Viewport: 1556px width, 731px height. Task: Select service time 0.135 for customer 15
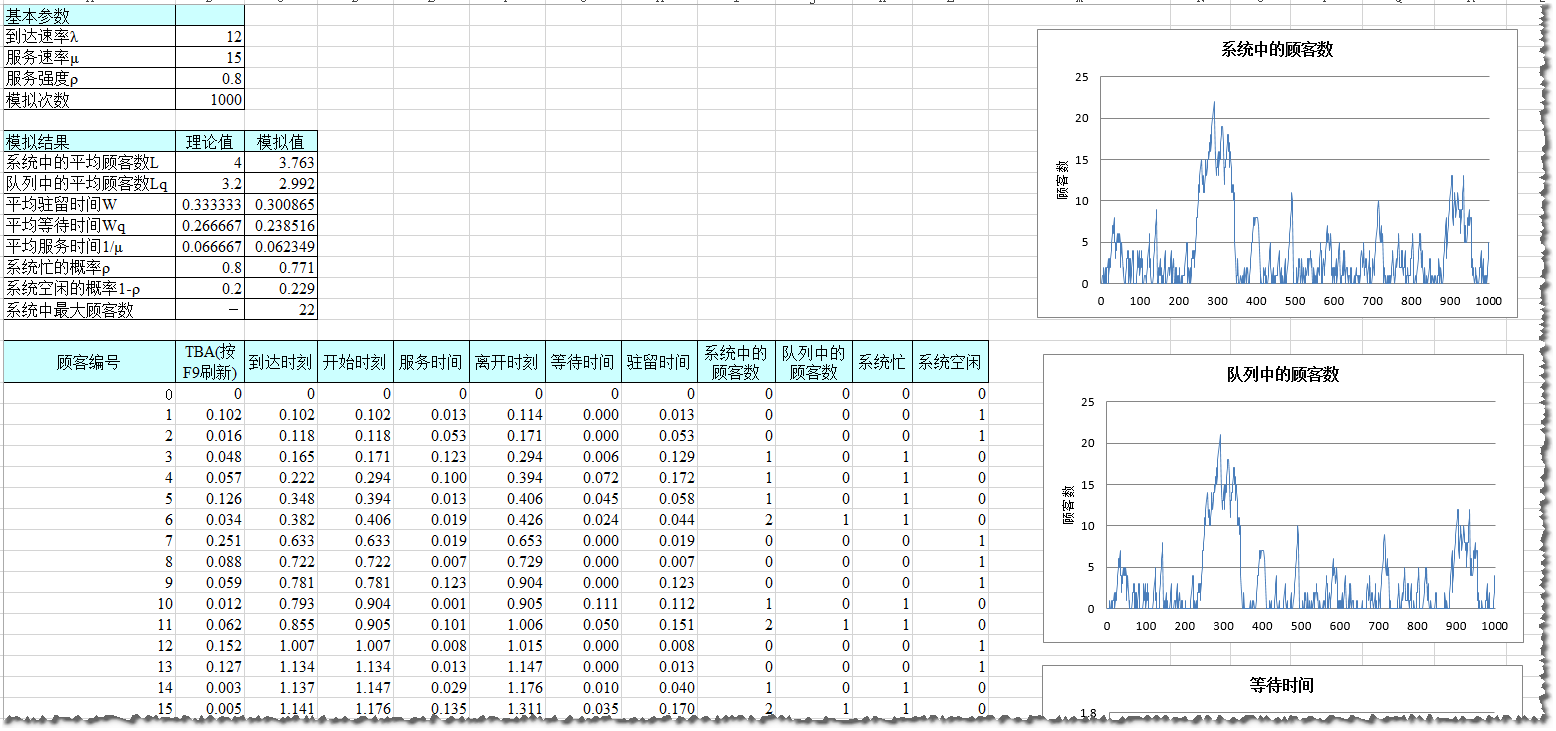click(431, 709)
